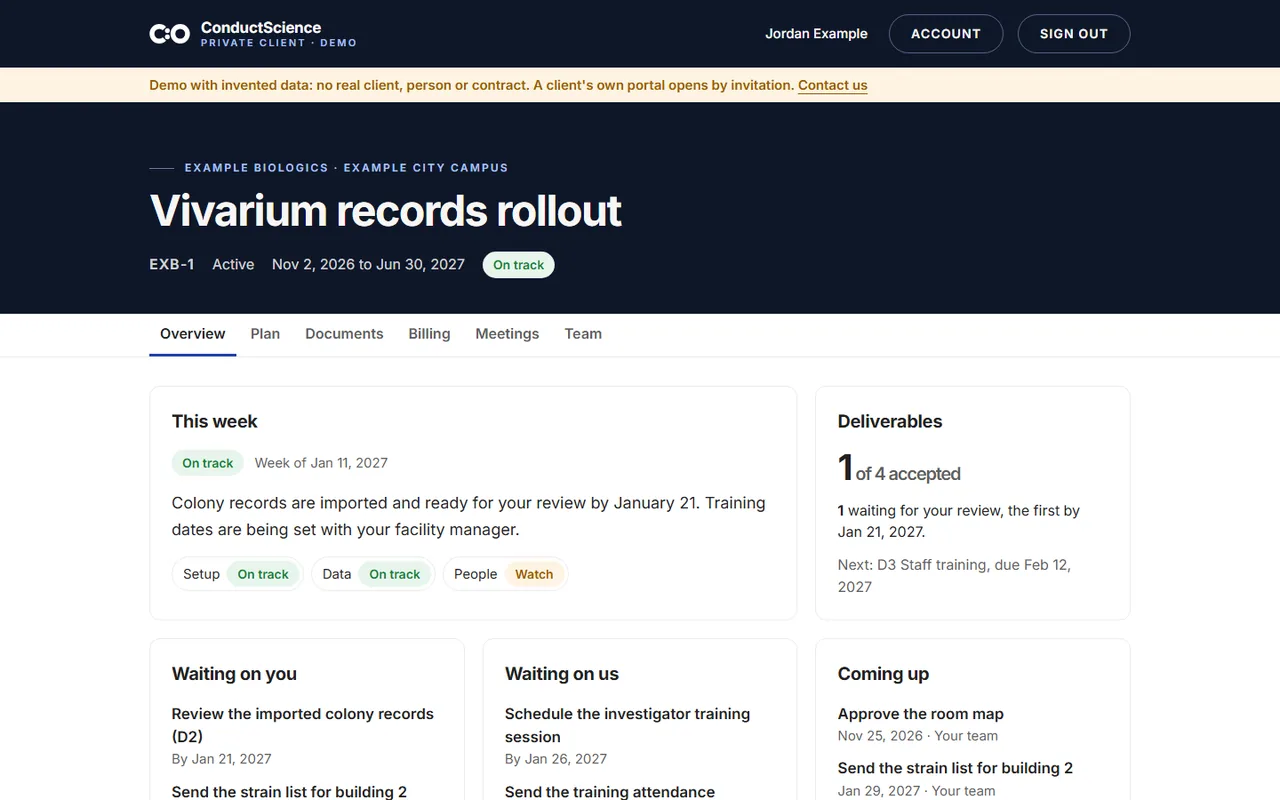Switch to the Plan tab

(265, 334)
